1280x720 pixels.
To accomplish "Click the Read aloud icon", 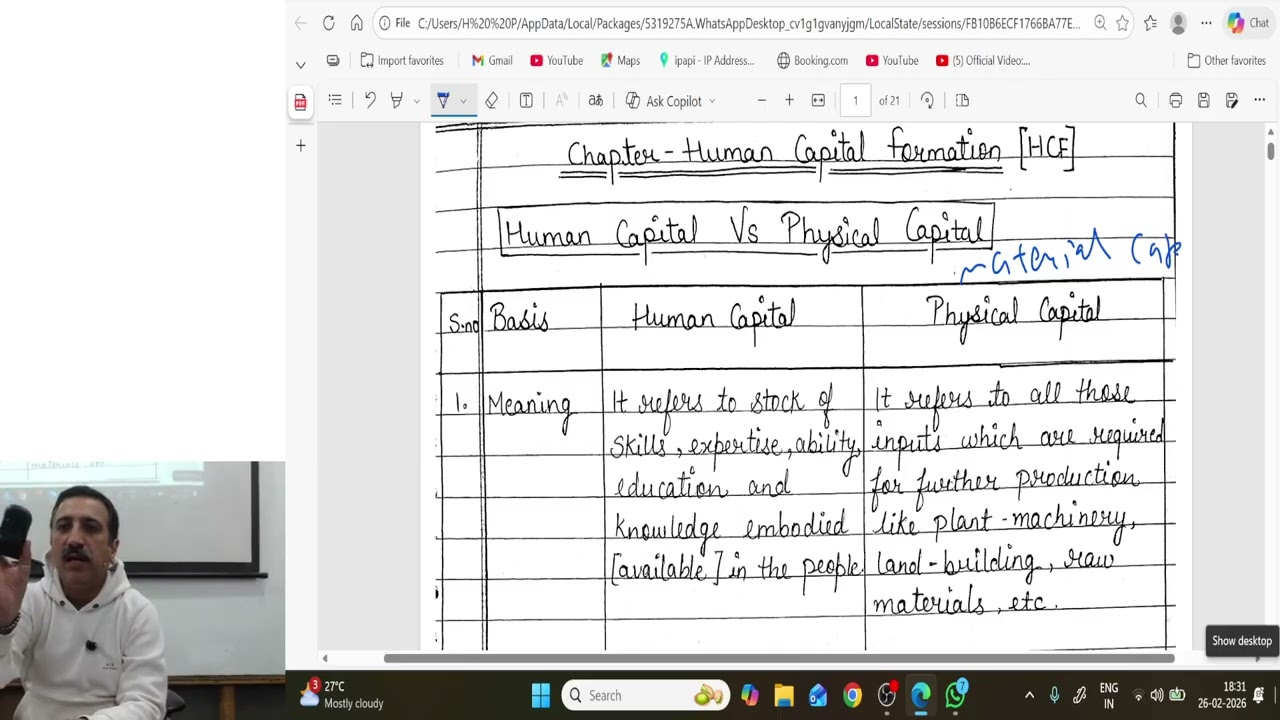I will point(561,100).
